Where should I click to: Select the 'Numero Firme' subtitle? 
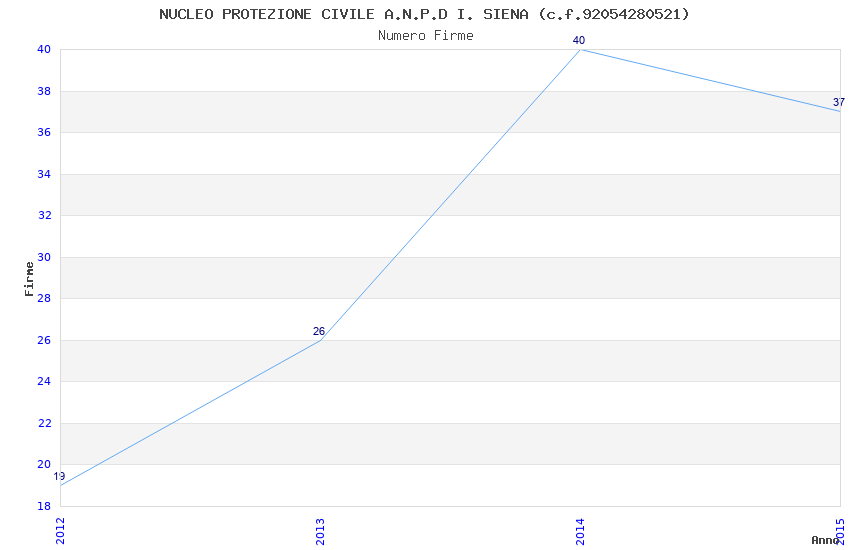(x=426, y=36)
